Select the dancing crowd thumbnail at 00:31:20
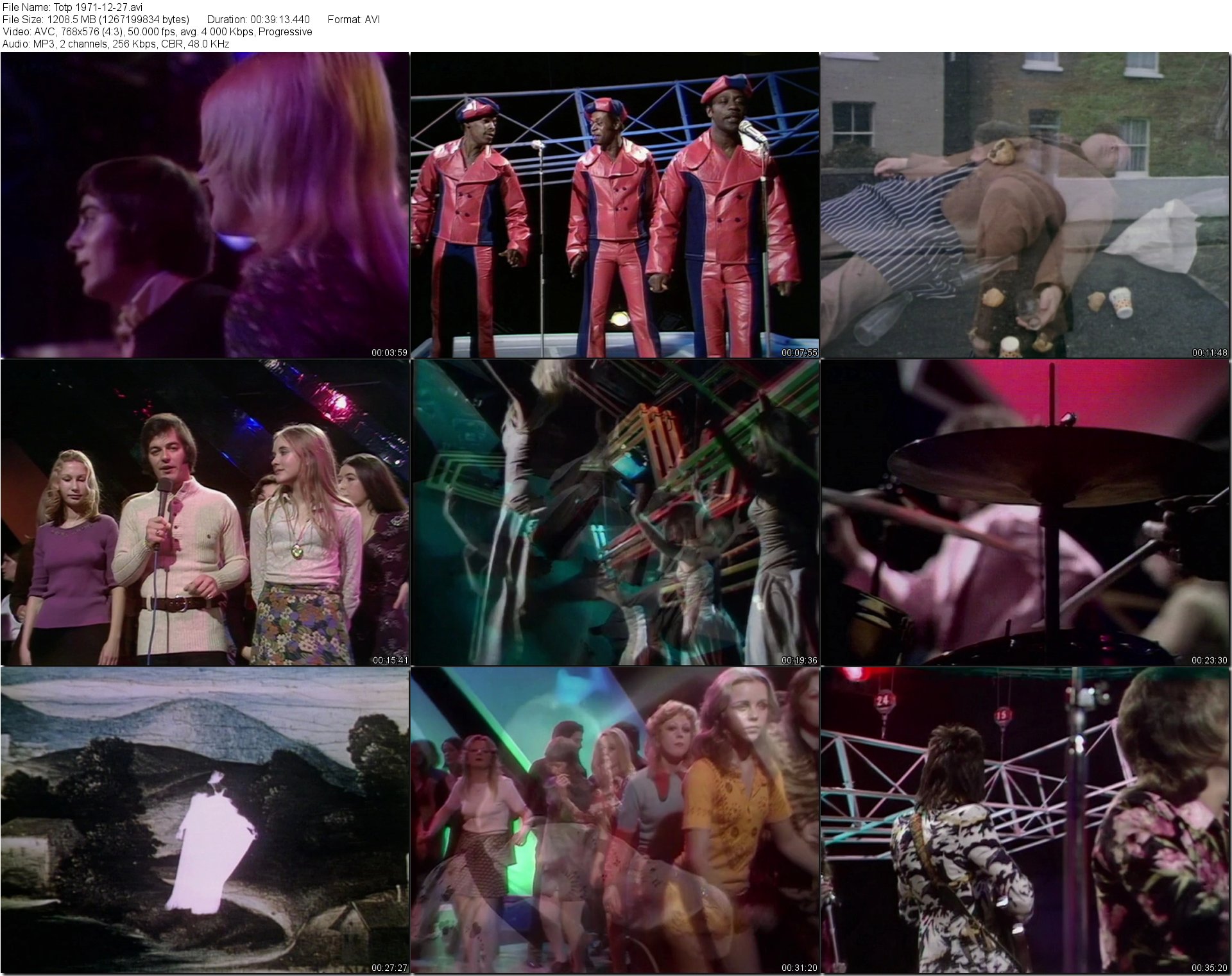Viewport: 1232px width, 976px height. click(x=615, y=819)
